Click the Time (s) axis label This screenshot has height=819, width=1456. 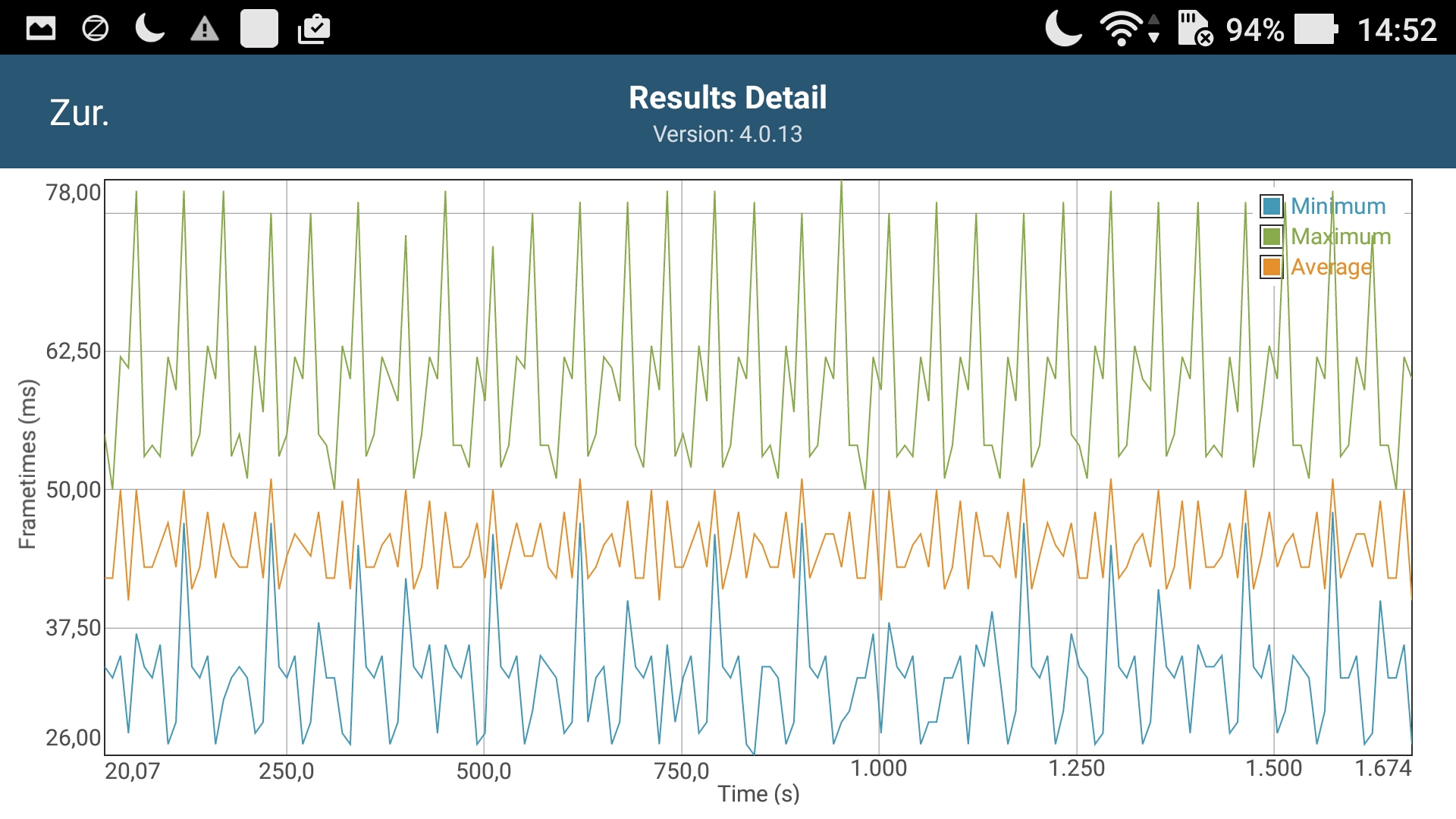coord(758,794)
